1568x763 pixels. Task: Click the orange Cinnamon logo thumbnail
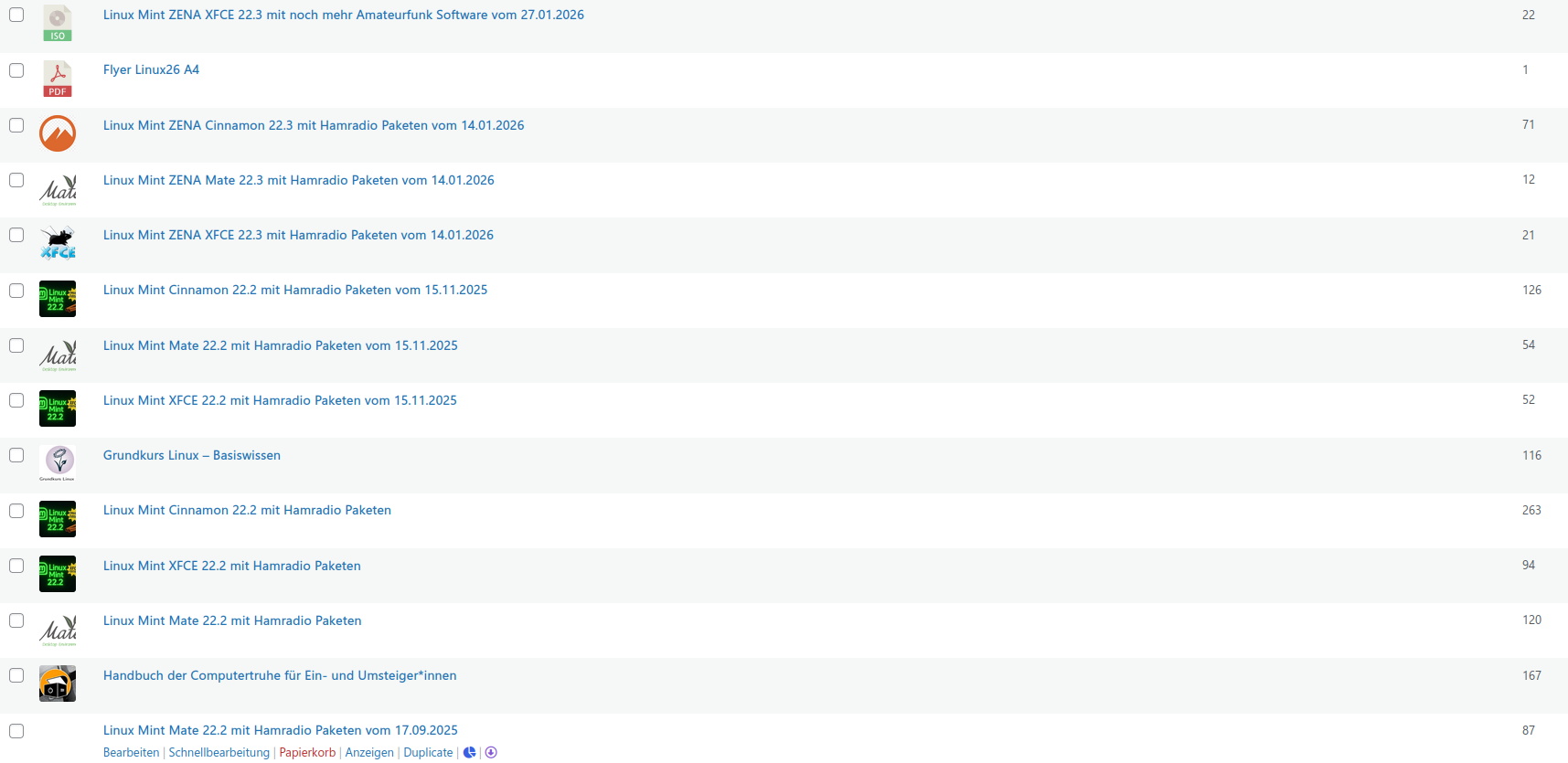(x=58, y=133)
